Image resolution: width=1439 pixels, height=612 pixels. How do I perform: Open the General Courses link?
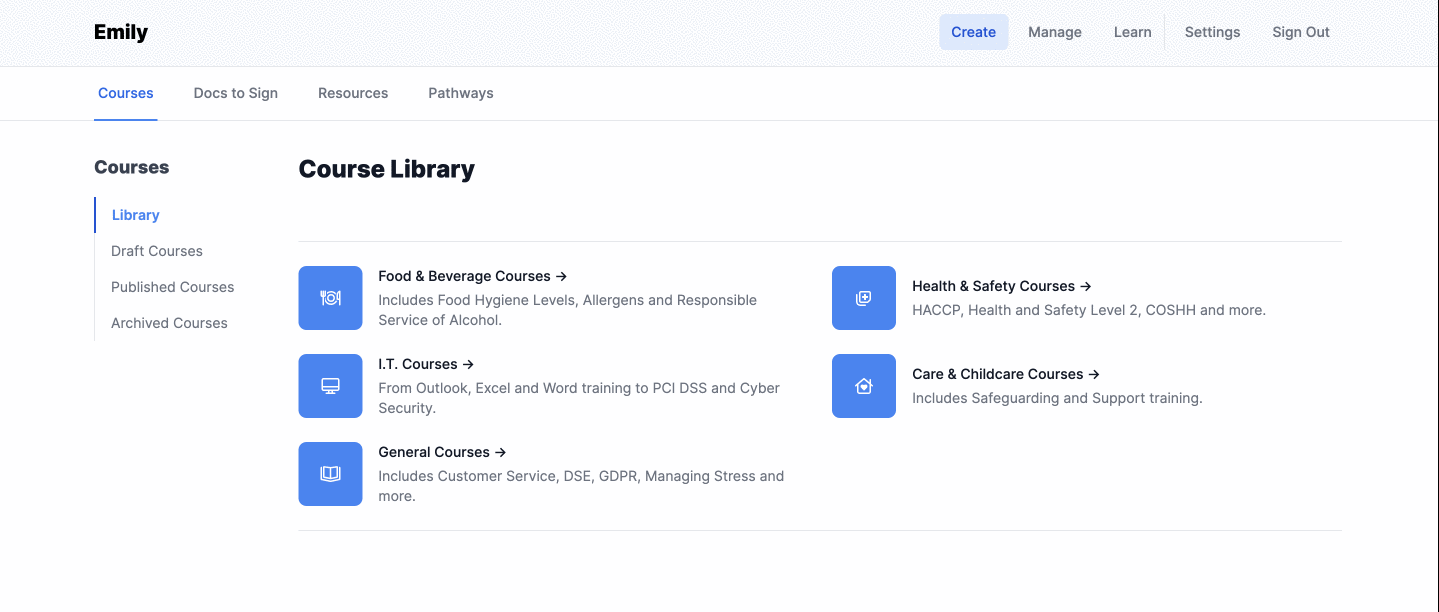coord(442,452)
